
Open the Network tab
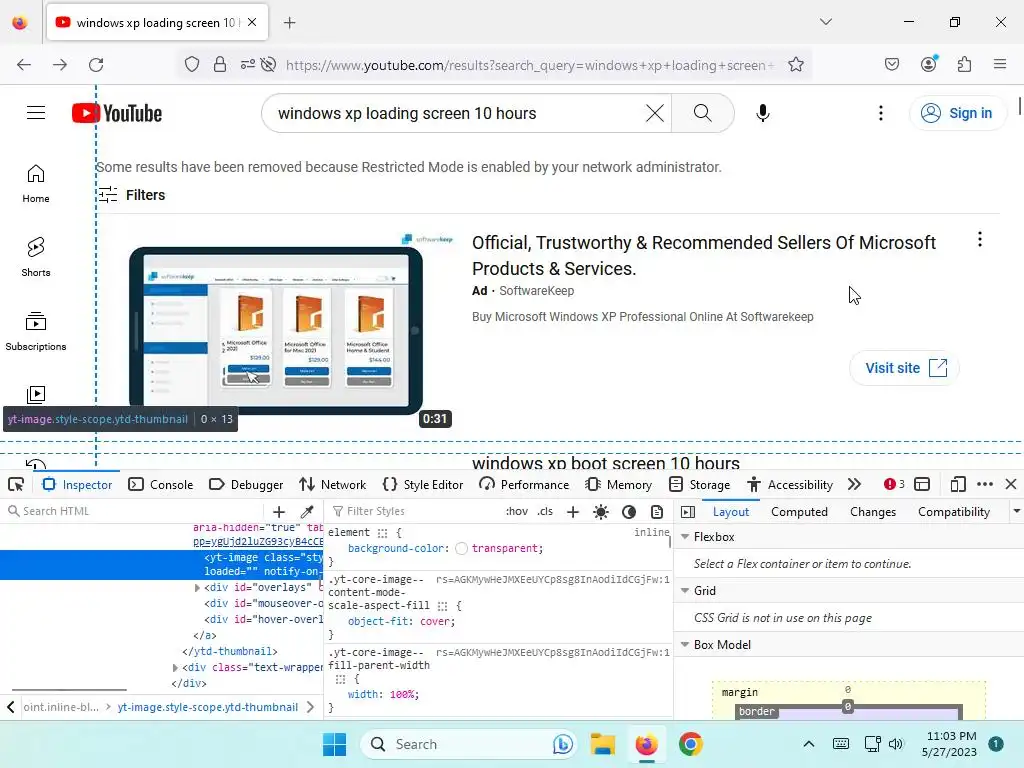(332, 485)
